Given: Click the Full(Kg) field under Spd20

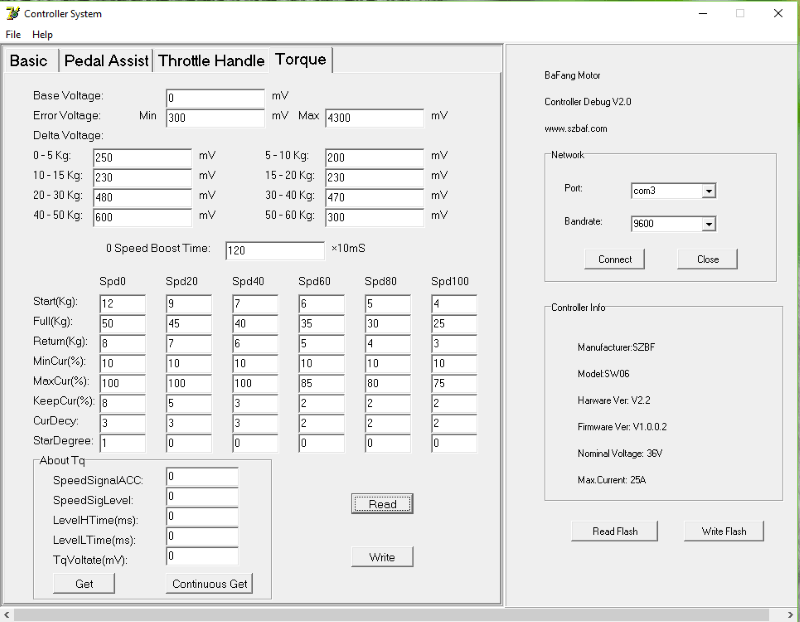Looking at the screenshot, I should (189, 324).
